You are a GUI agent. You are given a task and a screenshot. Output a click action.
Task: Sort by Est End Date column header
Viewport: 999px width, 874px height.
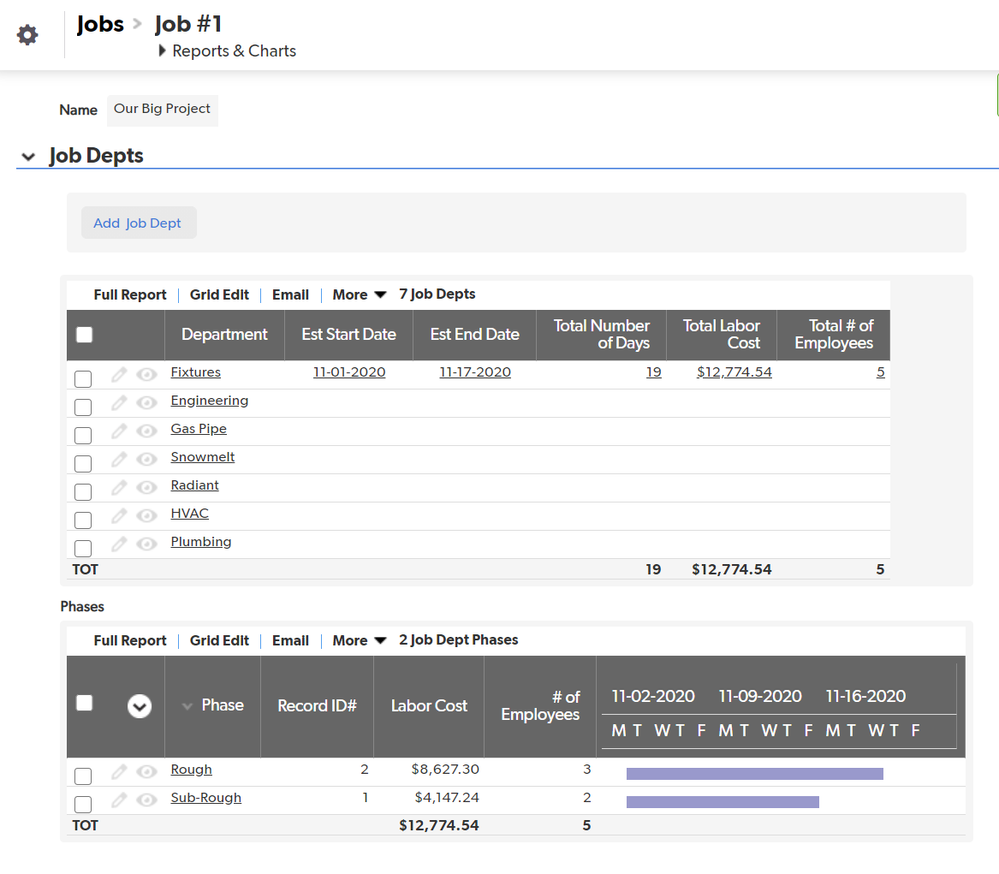pyautogui.click(x=475, y=334)
